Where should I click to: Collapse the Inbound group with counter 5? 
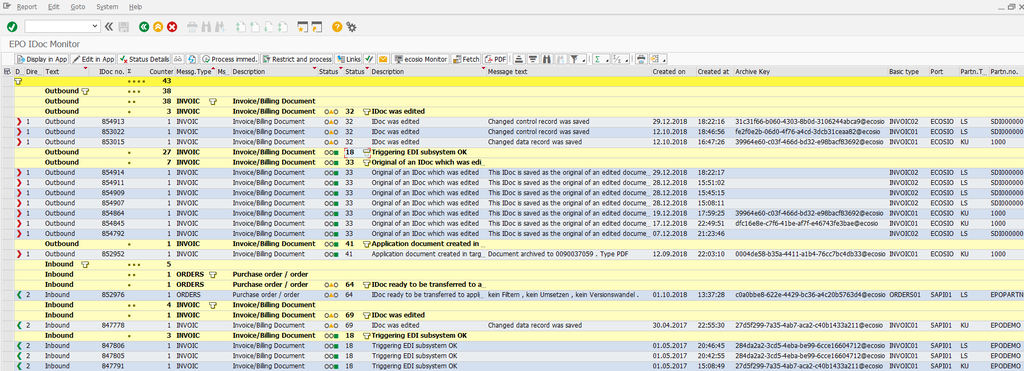click(x=85, y=264)
